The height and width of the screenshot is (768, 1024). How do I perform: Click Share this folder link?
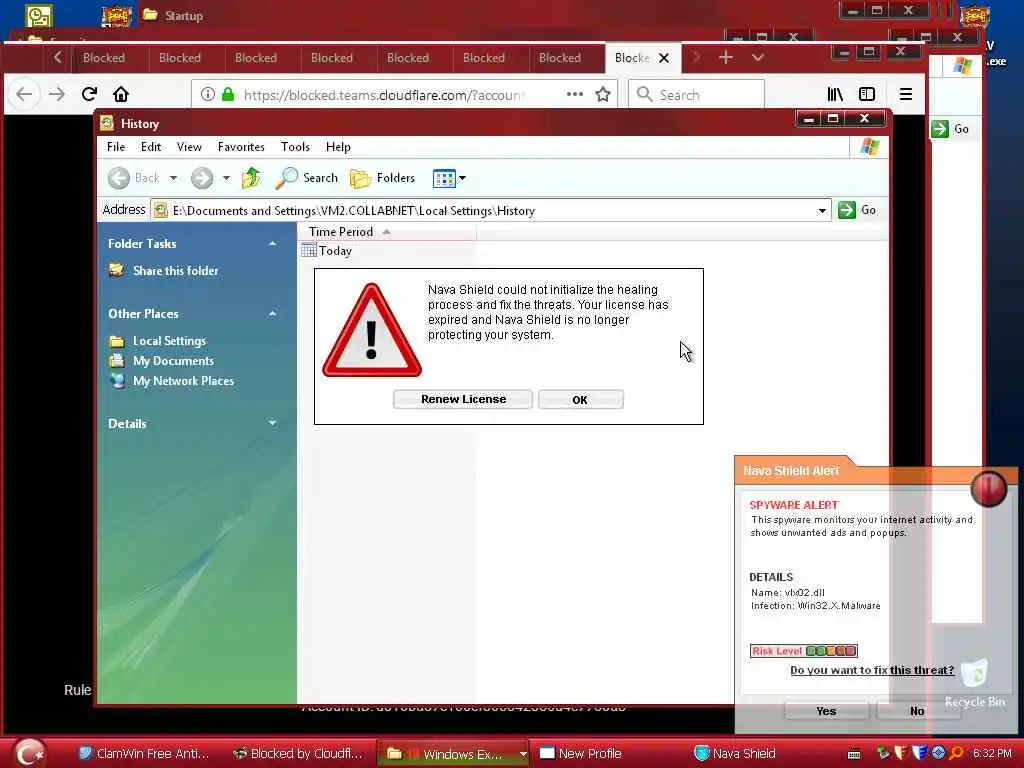coord(175,270)
